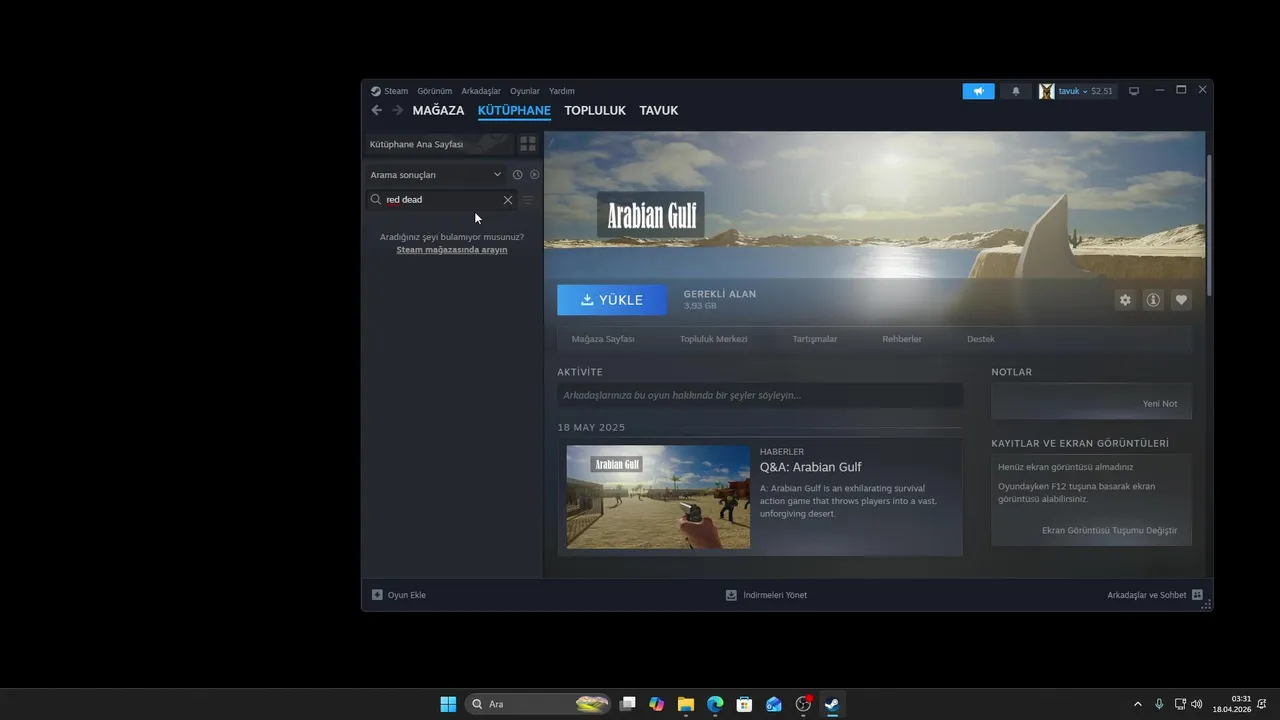Select the KÜTÜPHANE tab

pyautogui.click(x=514, y=111)
